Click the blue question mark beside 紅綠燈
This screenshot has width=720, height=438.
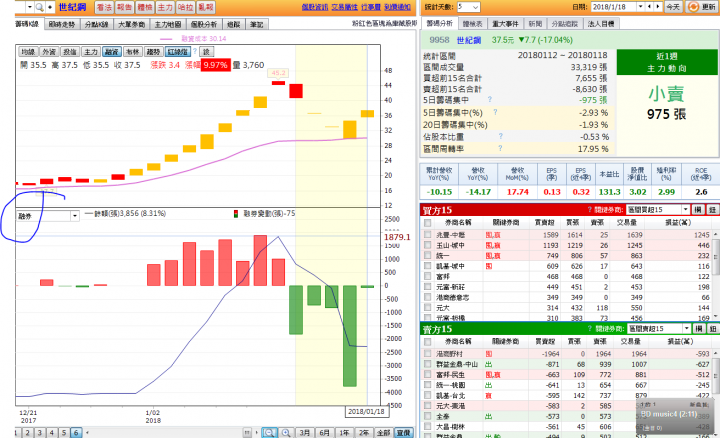click(195, 51)
